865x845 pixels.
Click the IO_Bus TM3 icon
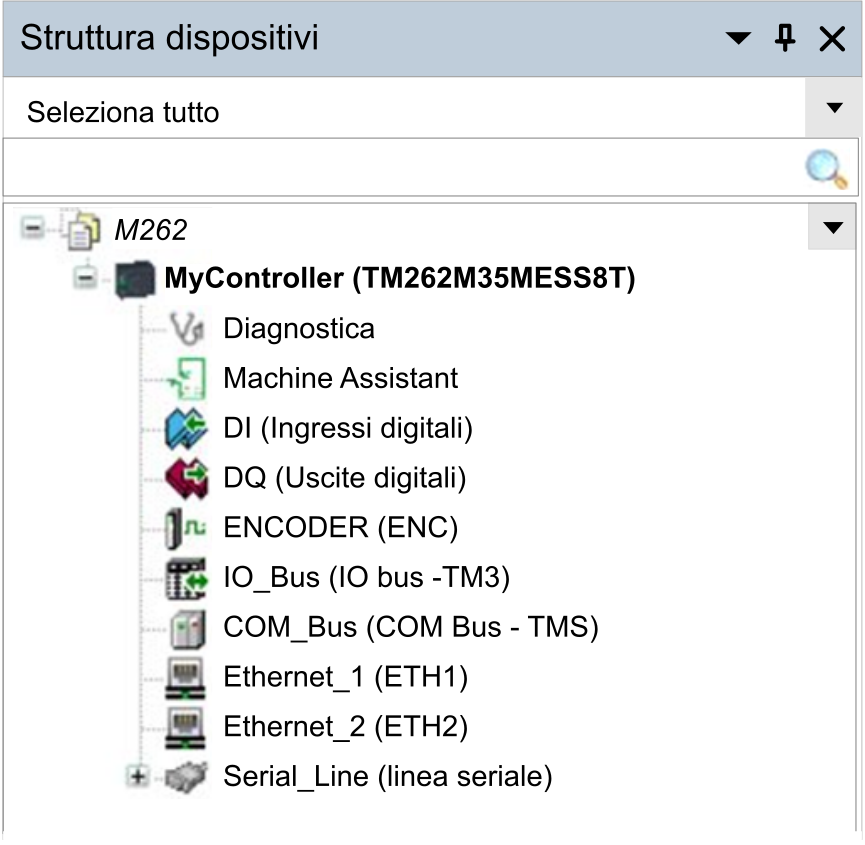click(x=187, y=577)
